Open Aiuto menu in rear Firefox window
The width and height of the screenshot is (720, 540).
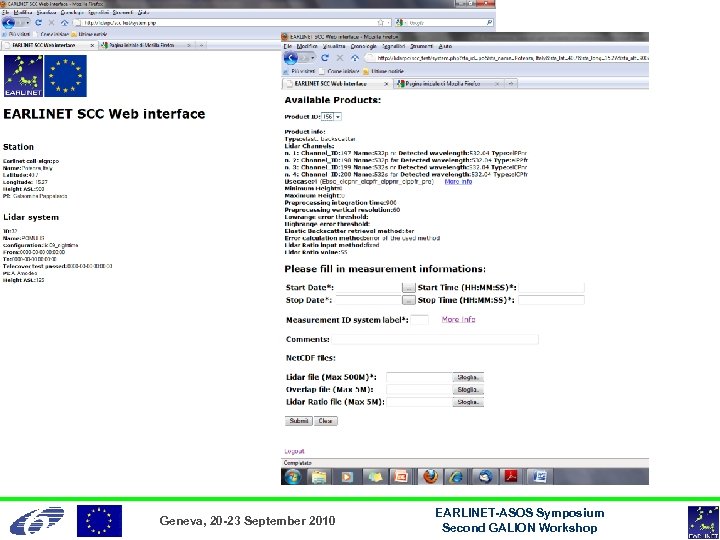[143, 12]
